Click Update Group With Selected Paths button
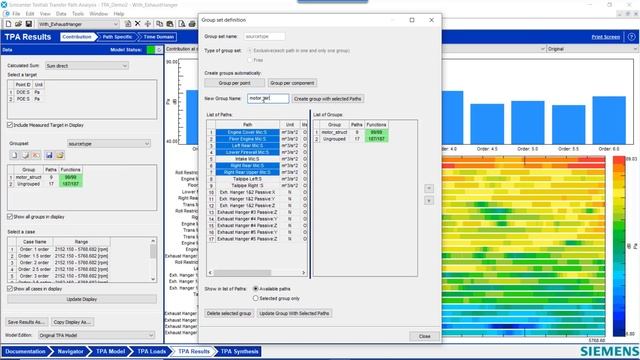 point(294,313)
